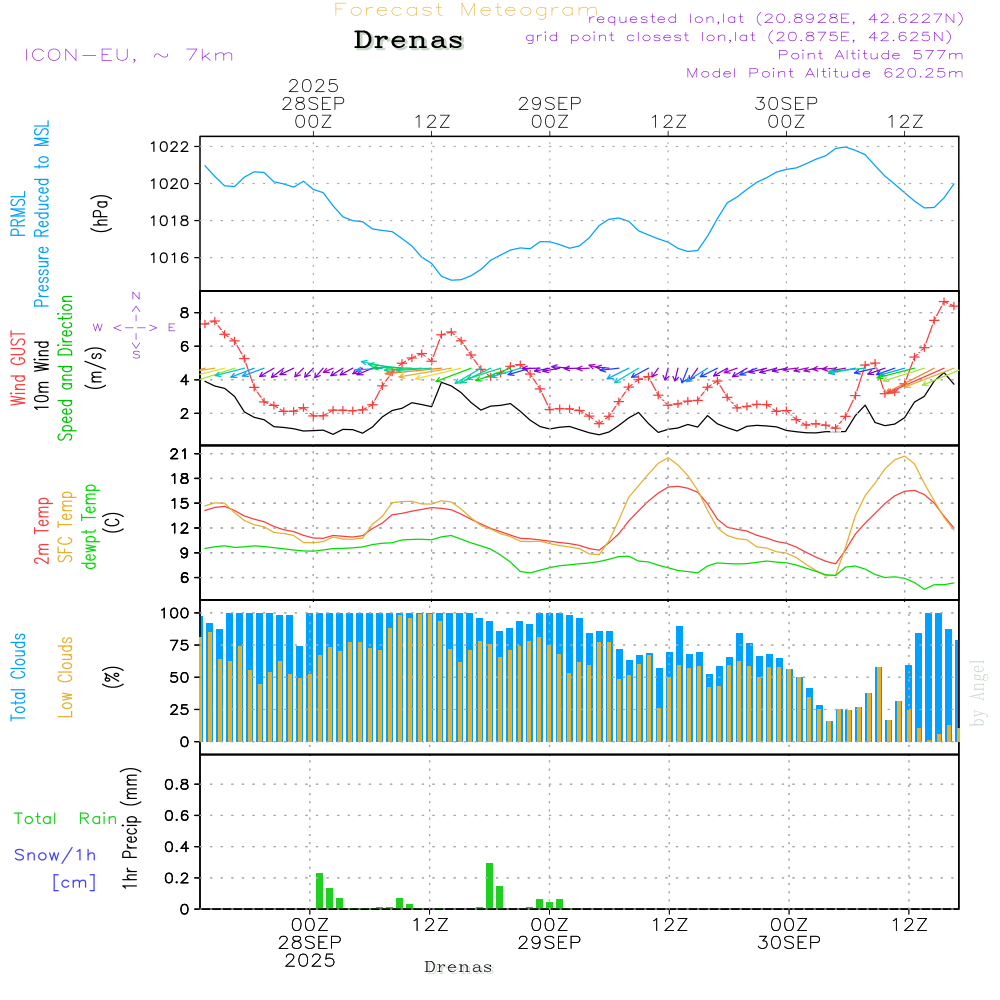Screen dimensions: 1000x1000
Task: Select the Forecast Meteogram heading
Action: point(465,10)
